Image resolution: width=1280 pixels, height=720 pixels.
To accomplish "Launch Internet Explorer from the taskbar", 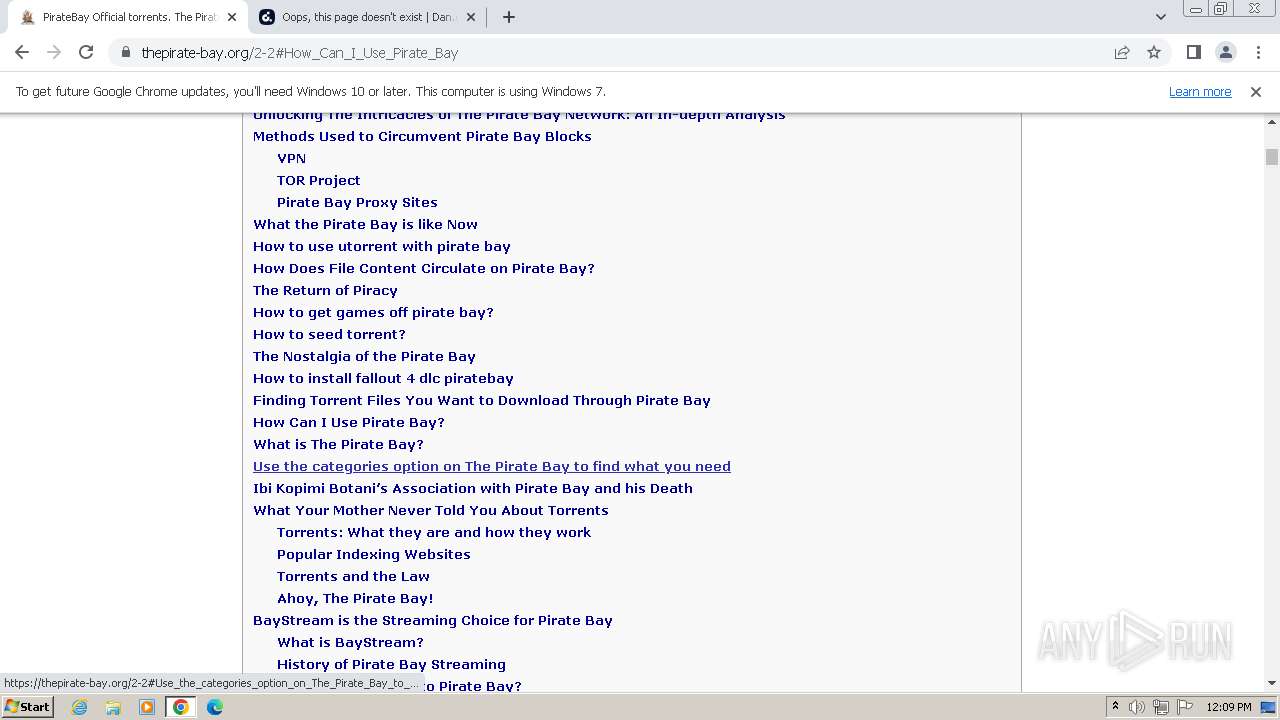I will pos(79,707).
